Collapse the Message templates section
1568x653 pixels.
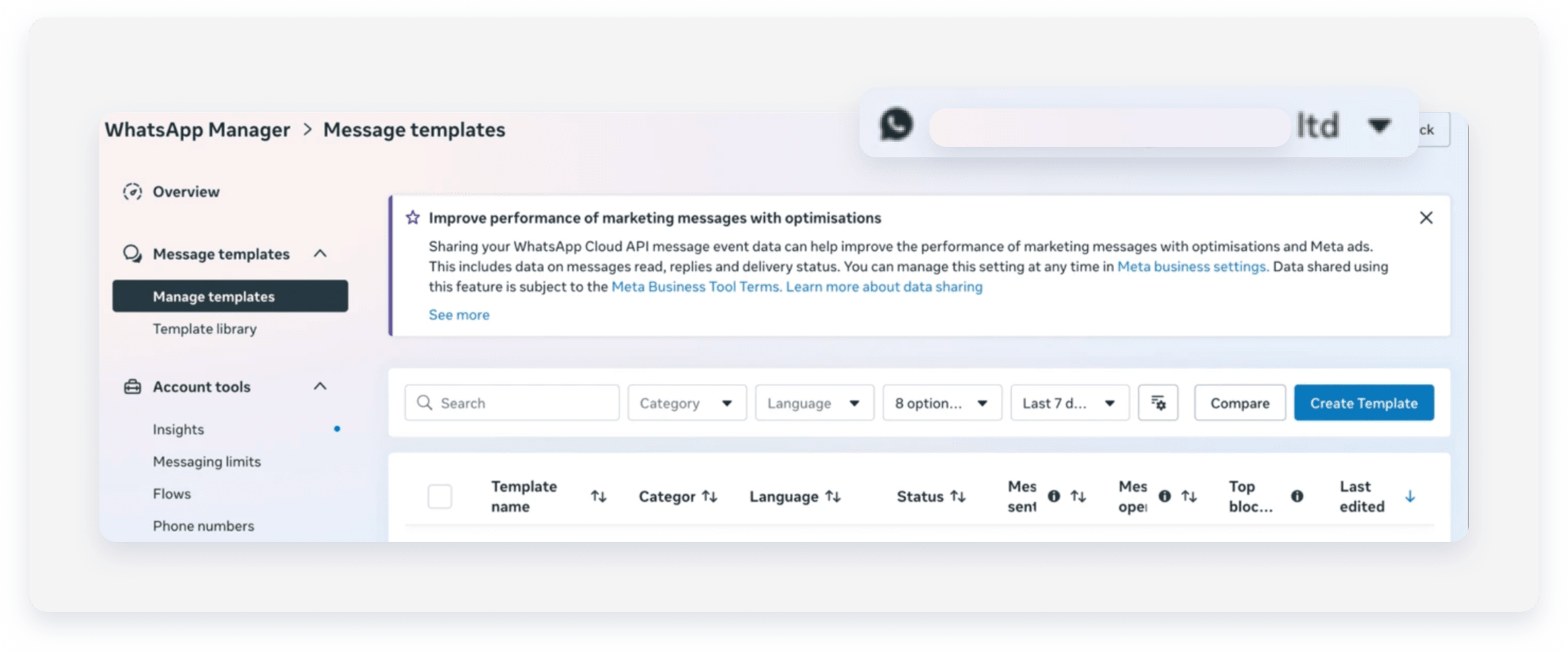point(320,253)
